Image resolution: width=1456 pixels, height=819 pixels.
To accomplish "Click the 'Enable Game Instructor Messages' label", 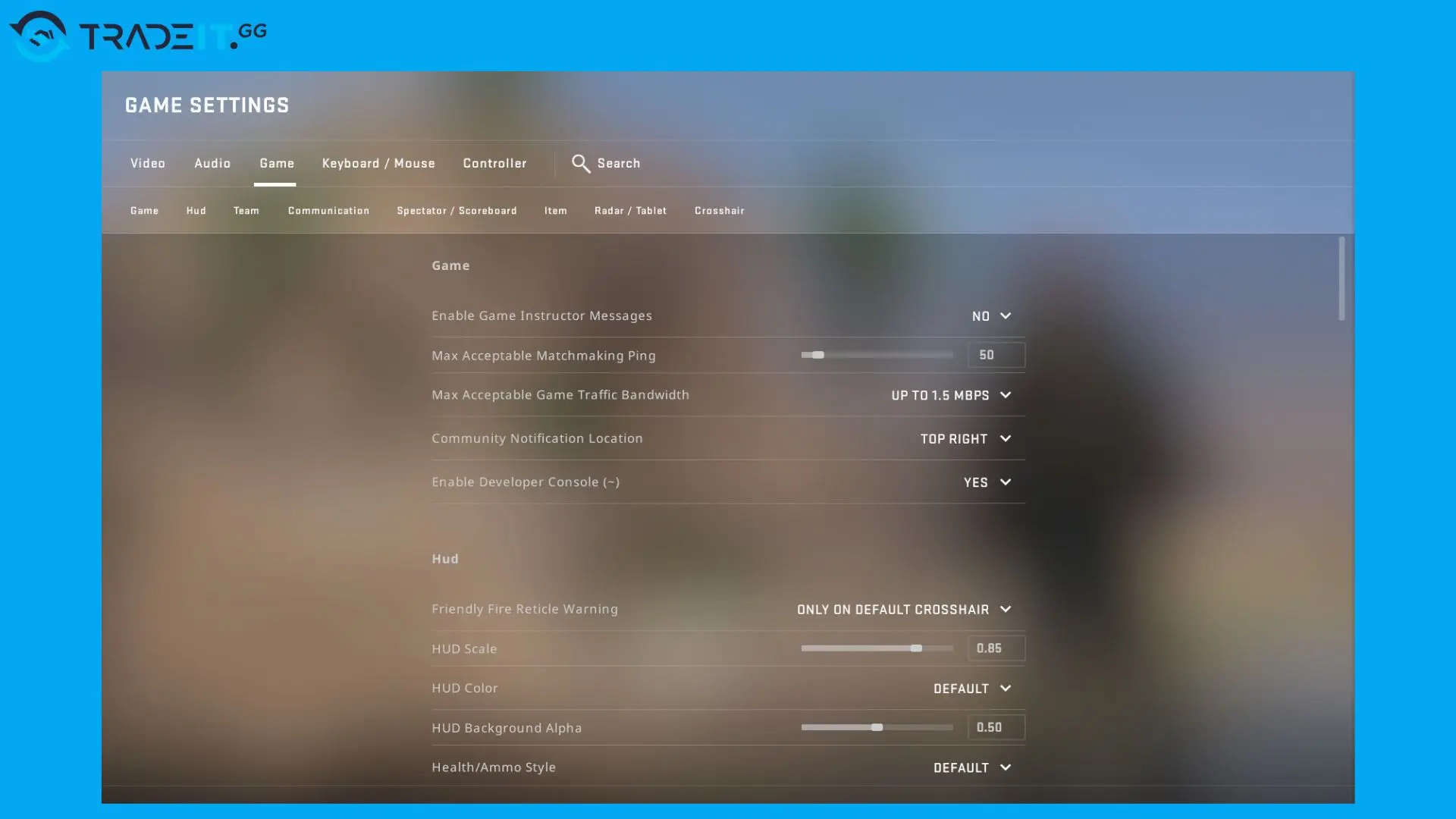I will tap(541, 315).
